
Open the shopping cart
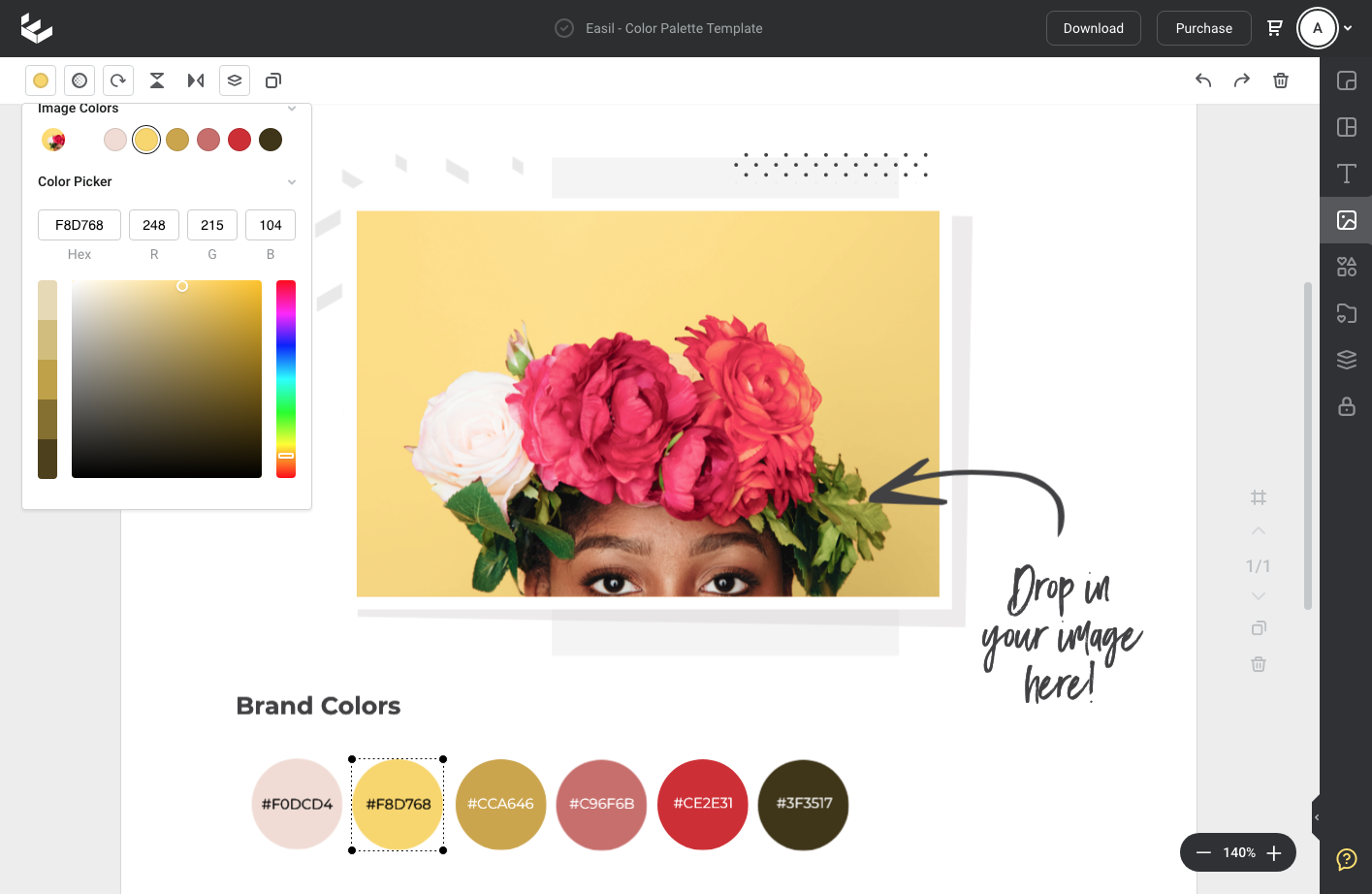coord(1274,28)
